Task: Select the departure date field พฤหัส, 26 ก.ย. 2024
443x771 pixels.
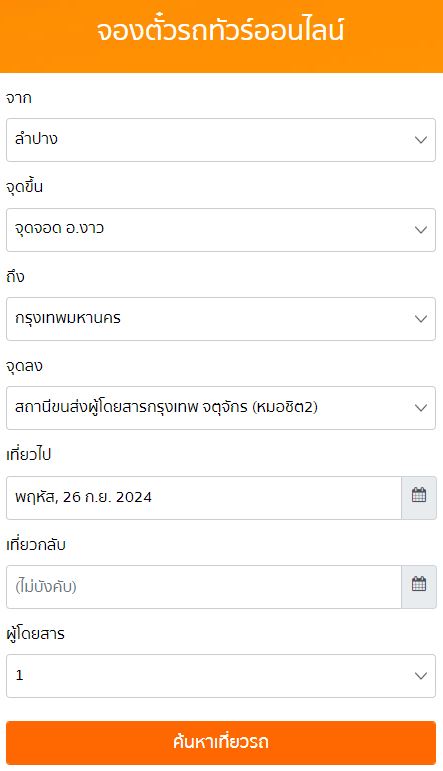Action: click(x=204, y=497)
